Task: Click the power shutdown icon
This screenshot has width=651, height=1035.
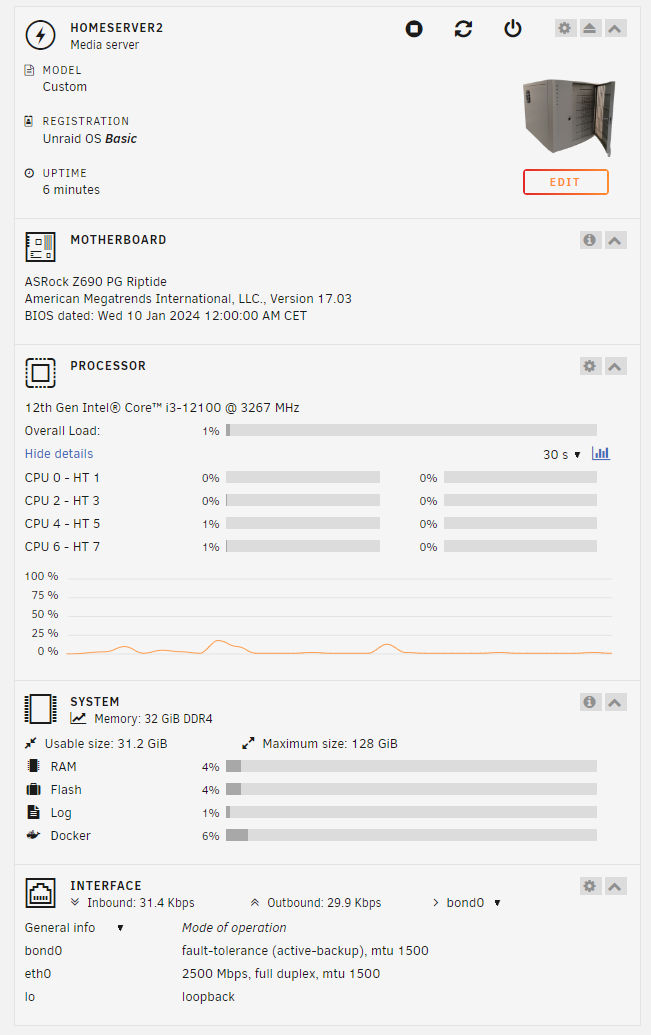Action: click(513, 29)
